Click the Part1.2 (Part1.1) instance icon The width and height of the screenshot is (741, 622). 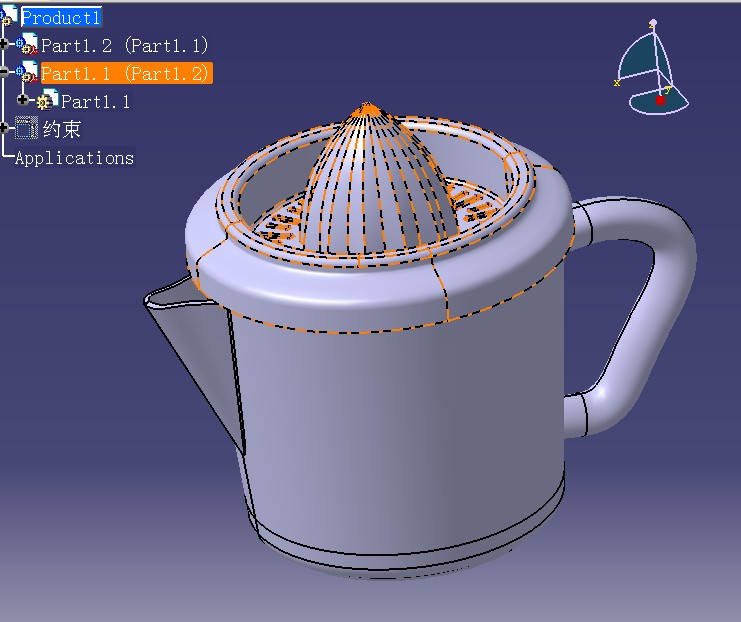(x=26, y=43)
